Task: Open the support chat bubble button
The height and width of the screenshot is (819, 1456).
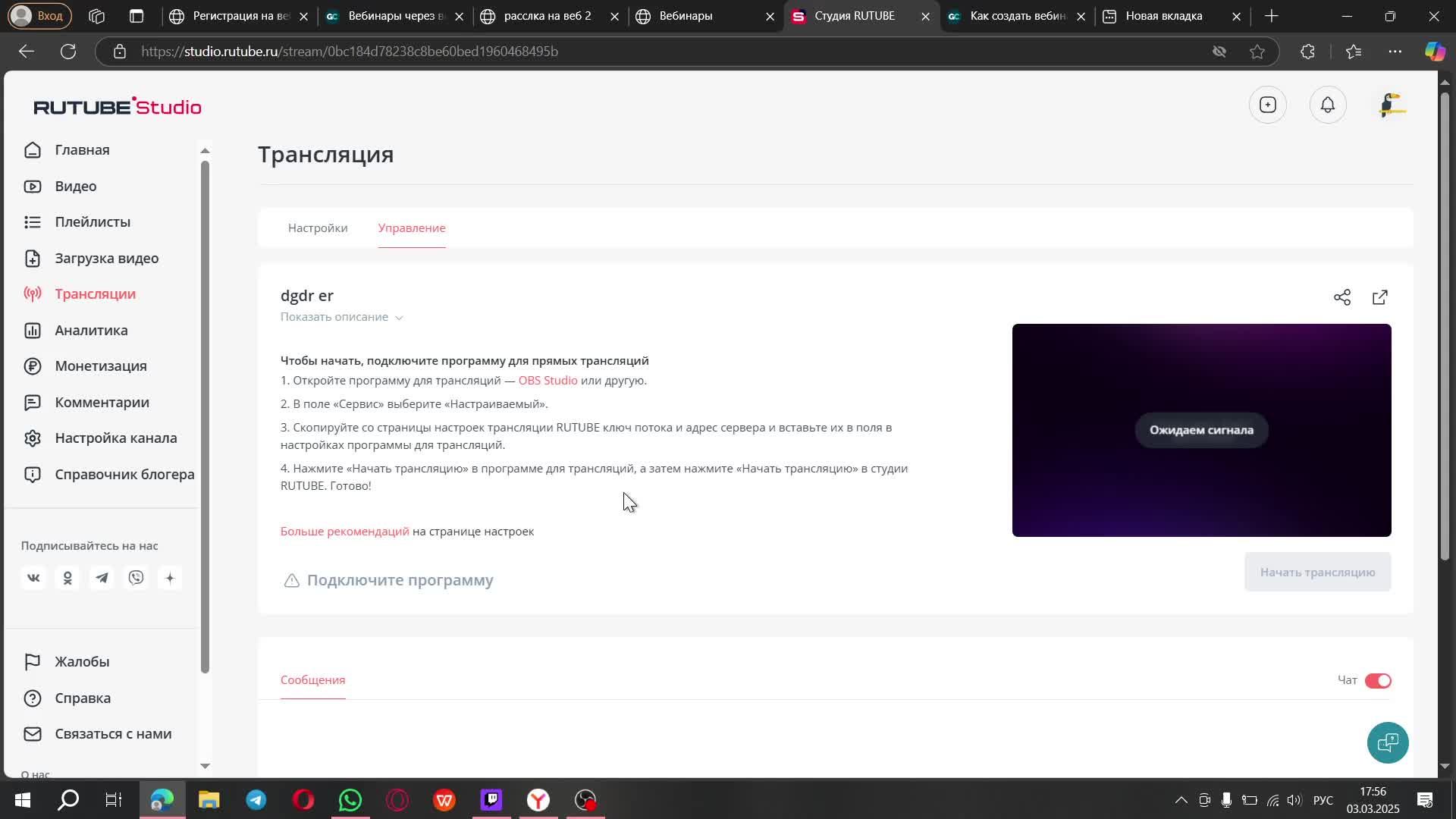Action: point(1388,742)
